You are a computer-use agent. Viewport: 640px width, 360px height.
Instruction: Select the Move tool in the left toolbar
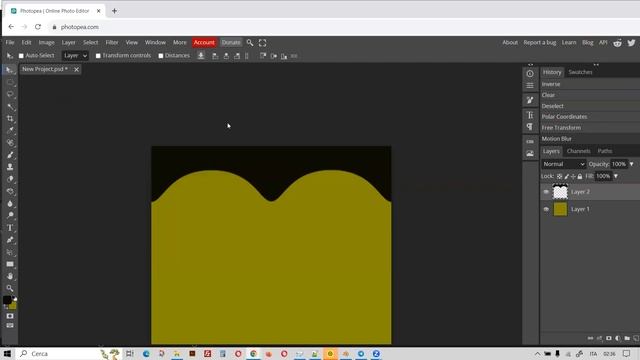pos(10,70)
